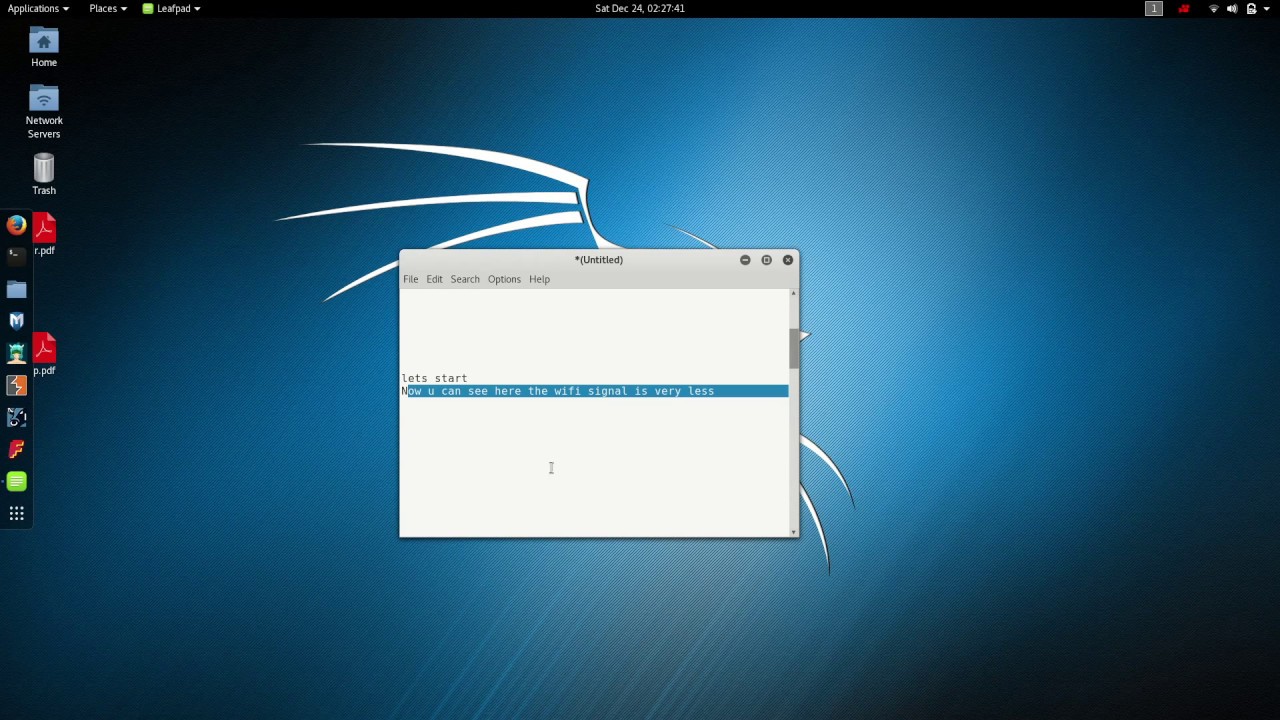Screen dimensions: 1280x720
Task: Click the highlighted wifi signal text line
Action: coord(594,391)
